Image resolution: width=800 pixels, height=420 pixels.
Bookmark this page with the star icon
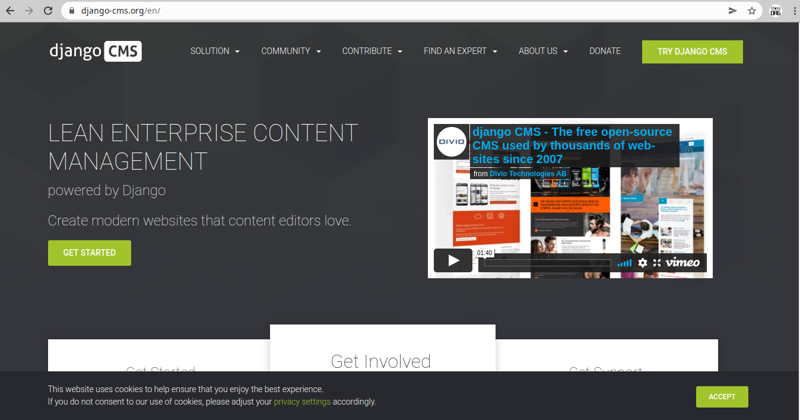752,11
